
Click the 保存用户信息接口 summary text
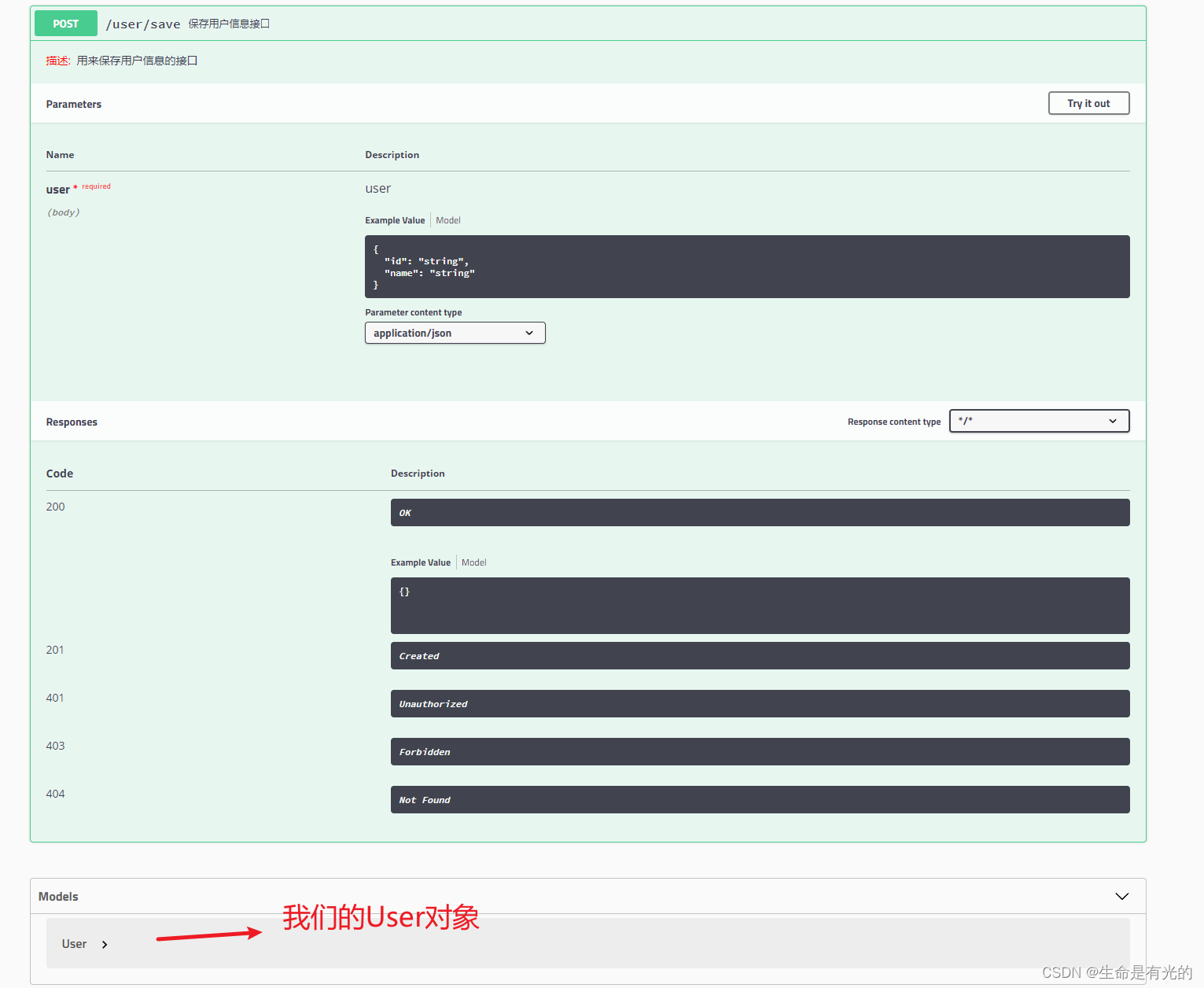pos(229,24)
